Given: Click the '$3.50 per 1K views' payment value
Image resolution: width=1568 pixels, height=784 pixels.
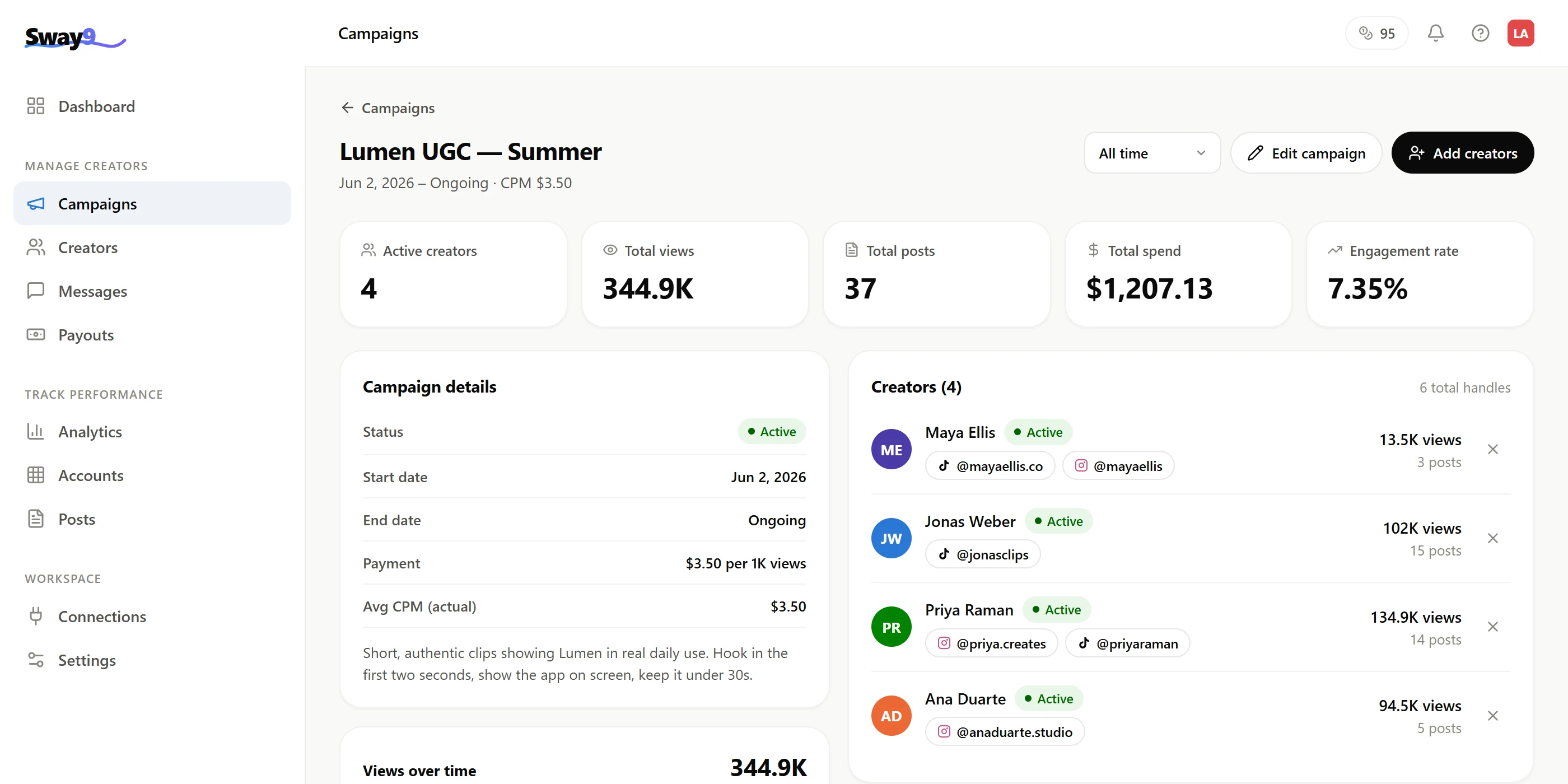Looking at the screenshot, I should point(746,564).
